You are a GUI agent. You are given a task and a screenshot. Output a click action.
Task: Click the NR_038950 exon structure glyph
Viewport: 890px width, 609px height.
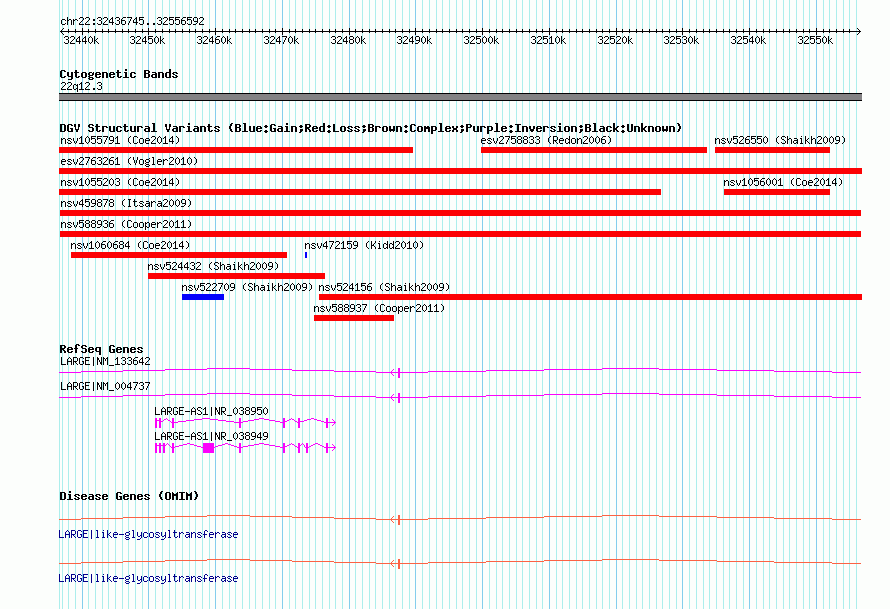[245, 422]
